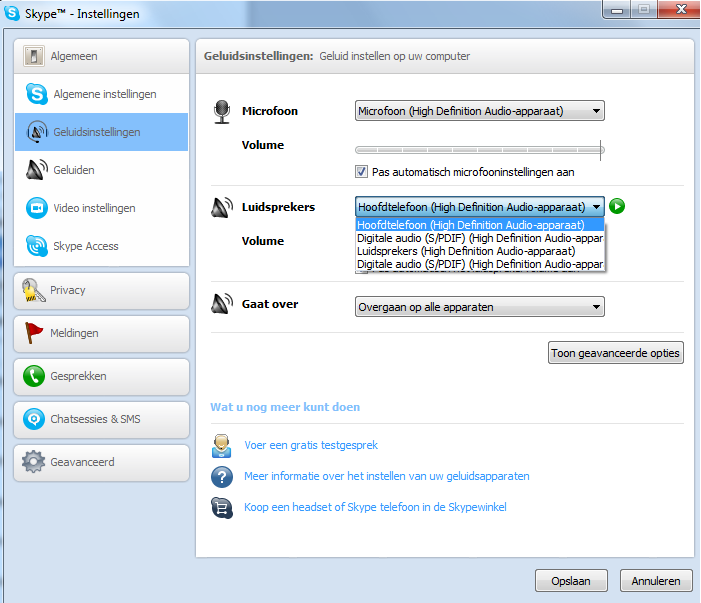Image resolution: width=701 pixels, height=603 pixels.
Task: Play test sound with green play button
Action: [x=617, y=206]
